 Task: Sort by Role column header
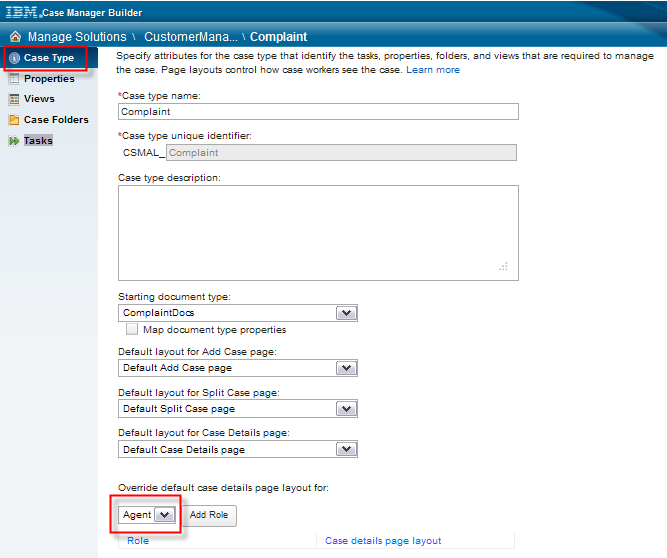point(138,541)
